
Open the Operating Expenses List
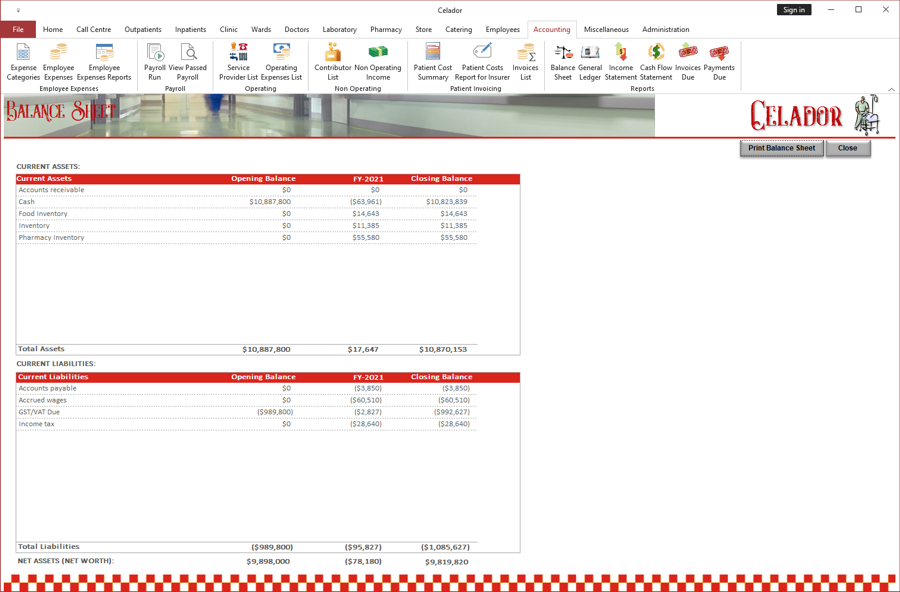pyautogui.click(x=281, y=62)
